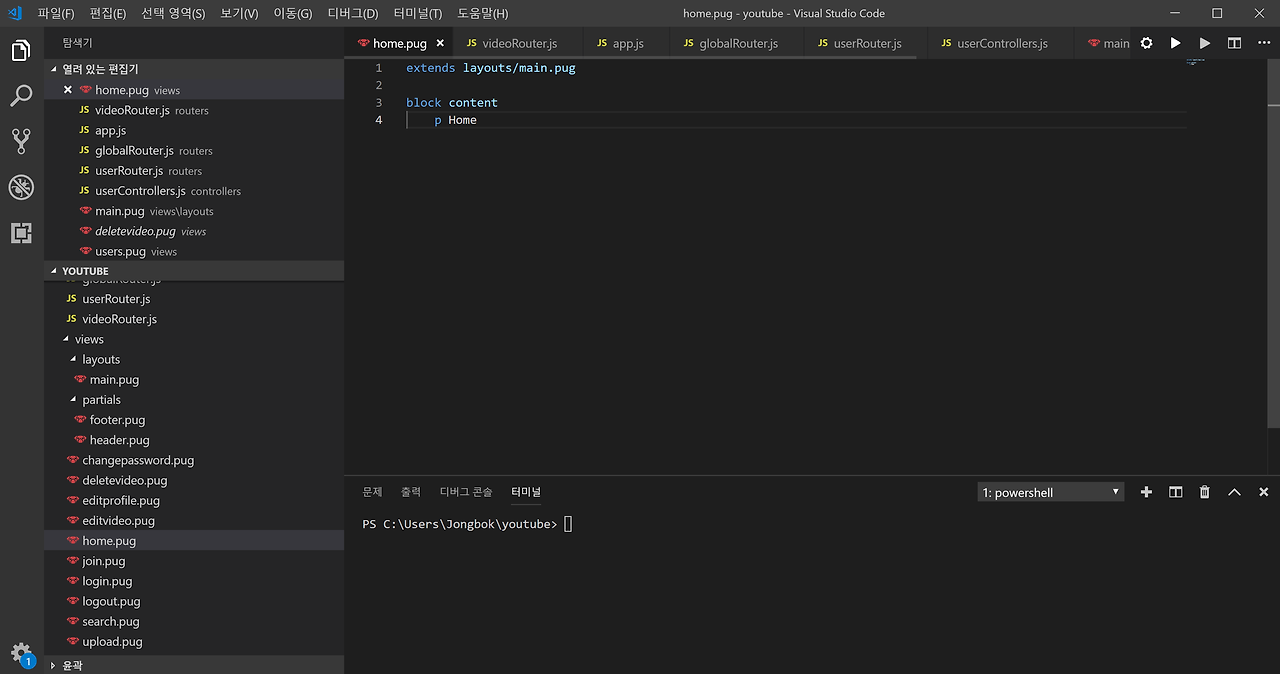This screenshot has width=1280, height=674.
Task: Click the gear icon in editor toolbar
Action: pyautogui.click(x=1146, y=43)
